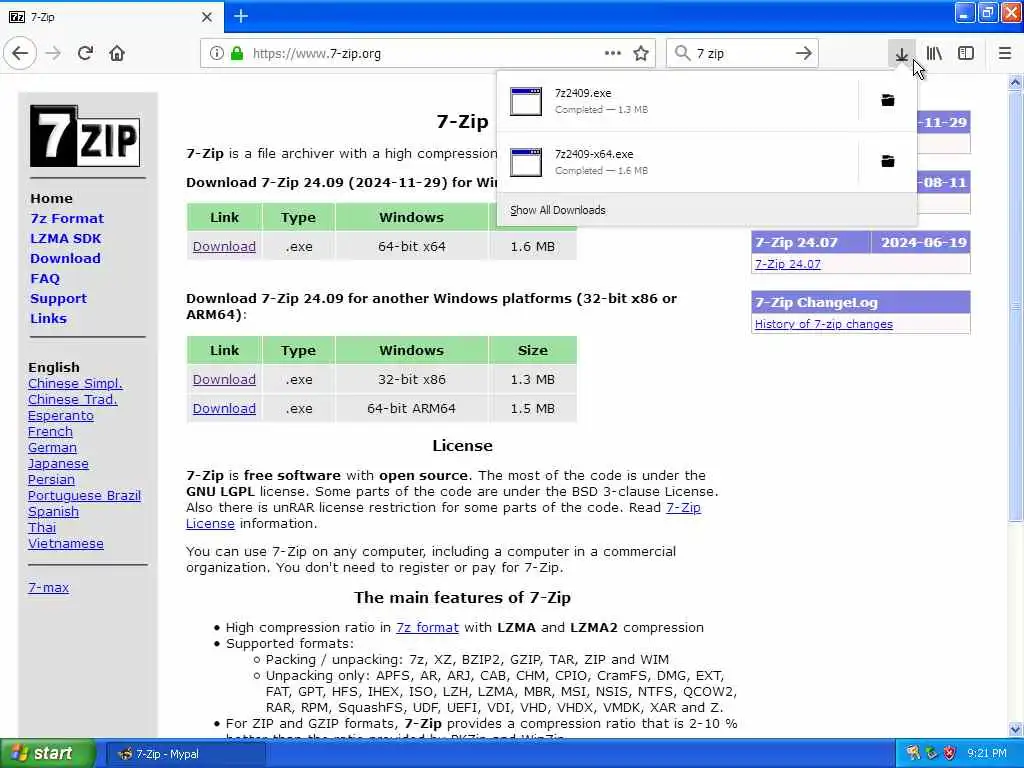Reload the current page
Viewport: 1024px width, 768px height.
(86, 54)
